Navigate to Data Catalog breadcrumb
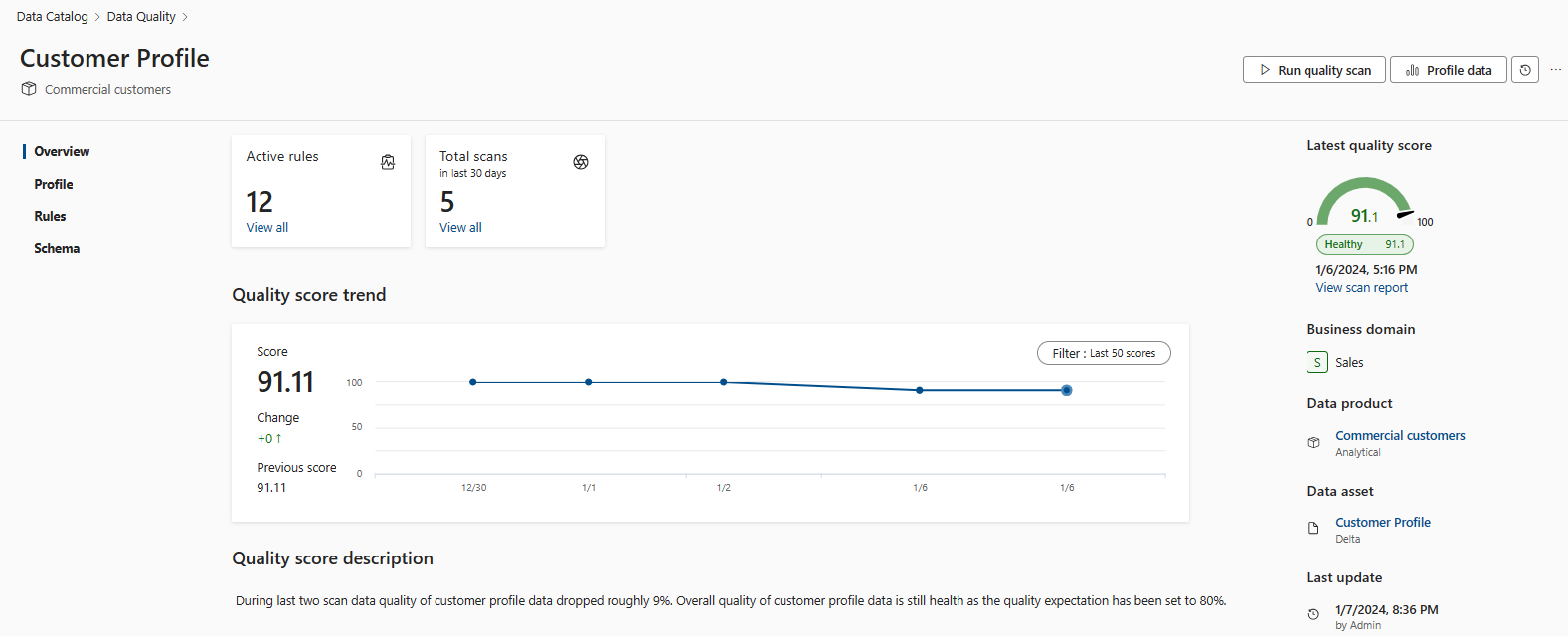This screenshot has width=1568, height=636. 53,17
